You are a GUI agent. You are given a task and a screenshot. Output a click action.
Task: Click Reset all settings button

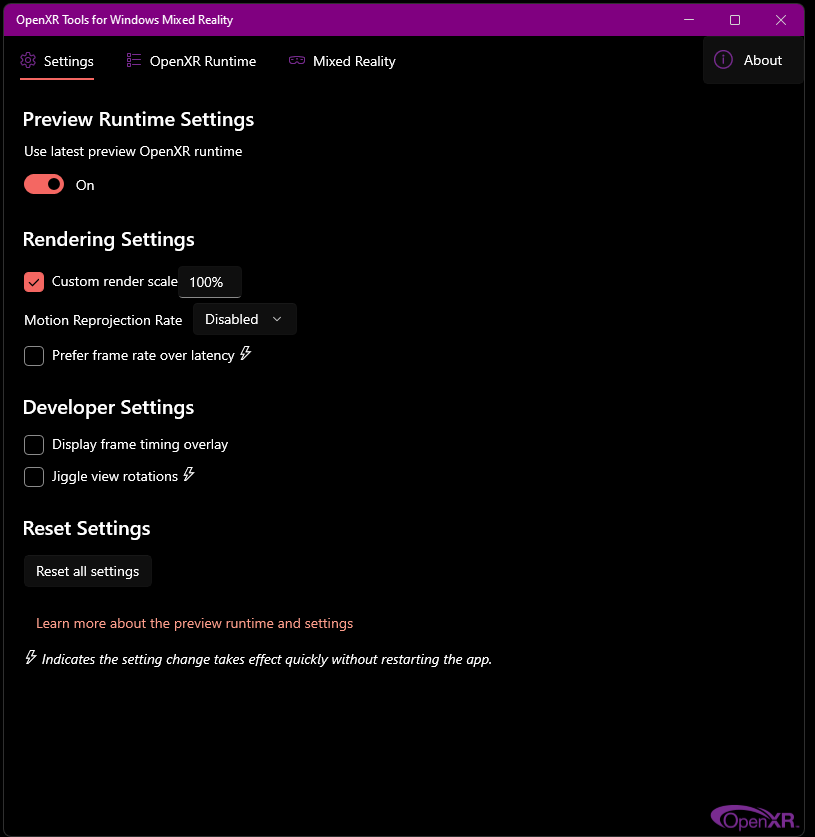coord(88,571)
